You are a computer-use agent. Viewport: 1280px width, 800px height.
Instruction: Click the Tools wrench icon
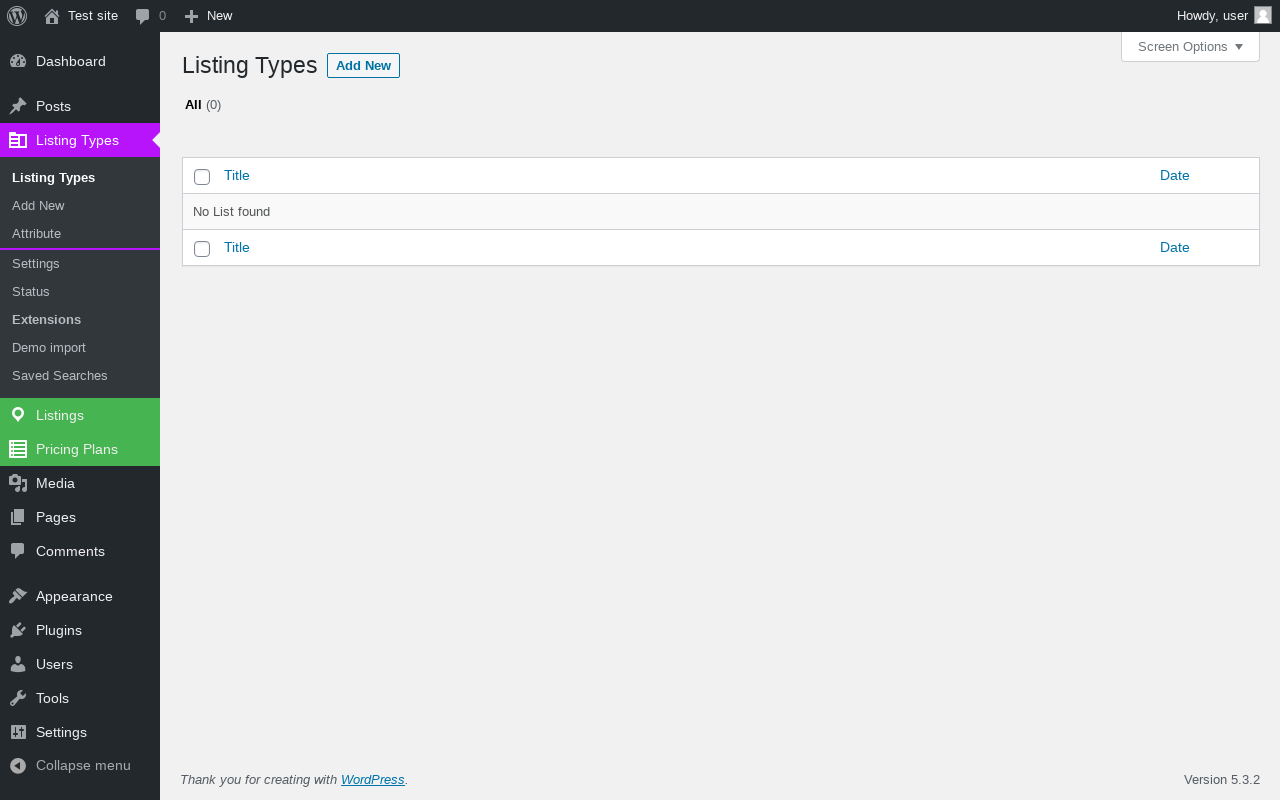[x=18, y=698]
